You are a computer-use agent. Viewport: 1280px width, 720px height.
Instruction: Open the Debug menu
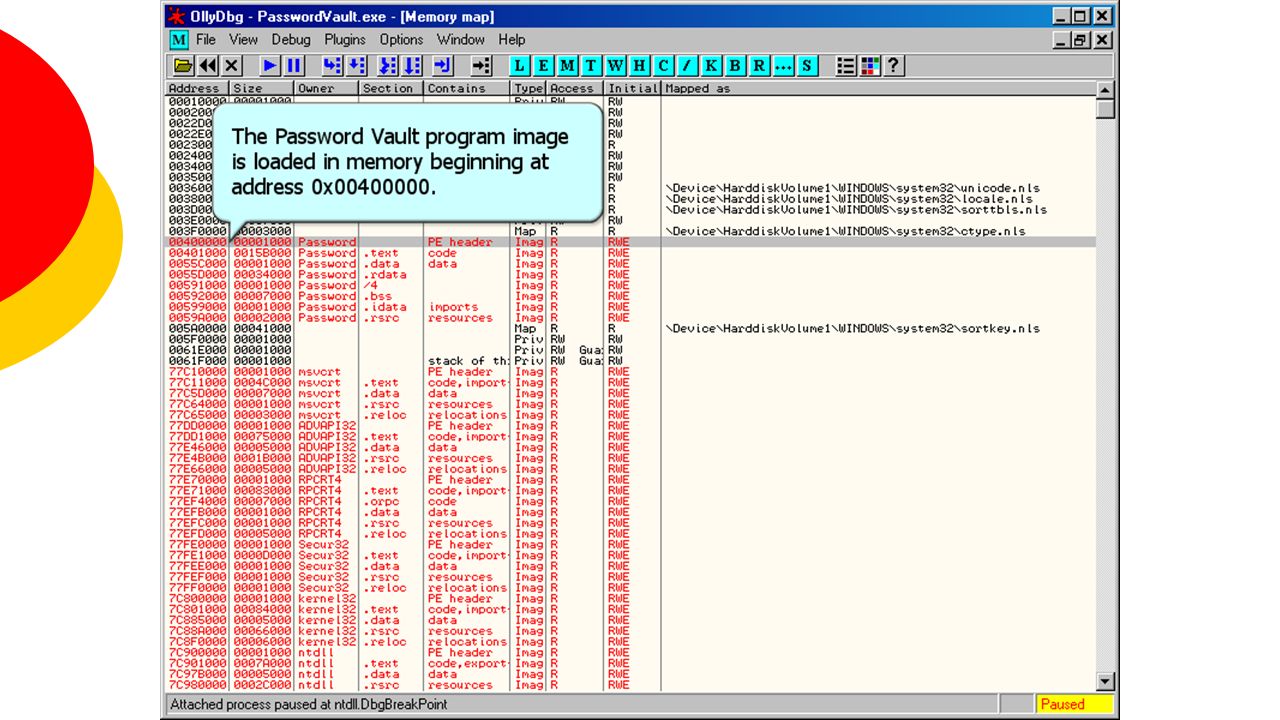tap(291, 40)
